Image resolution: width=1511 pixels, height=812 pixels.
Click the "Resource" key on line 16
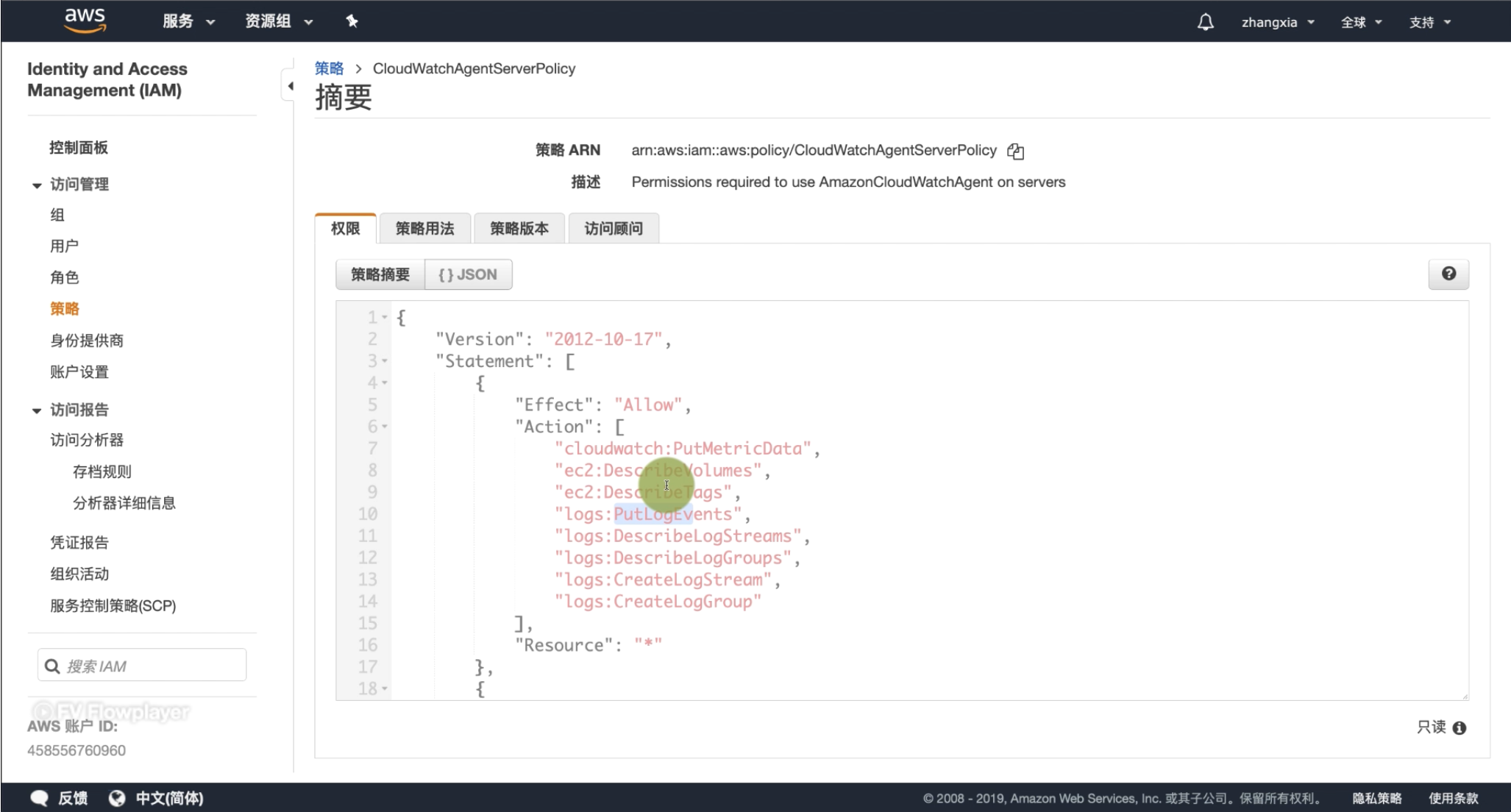point(563,645)
